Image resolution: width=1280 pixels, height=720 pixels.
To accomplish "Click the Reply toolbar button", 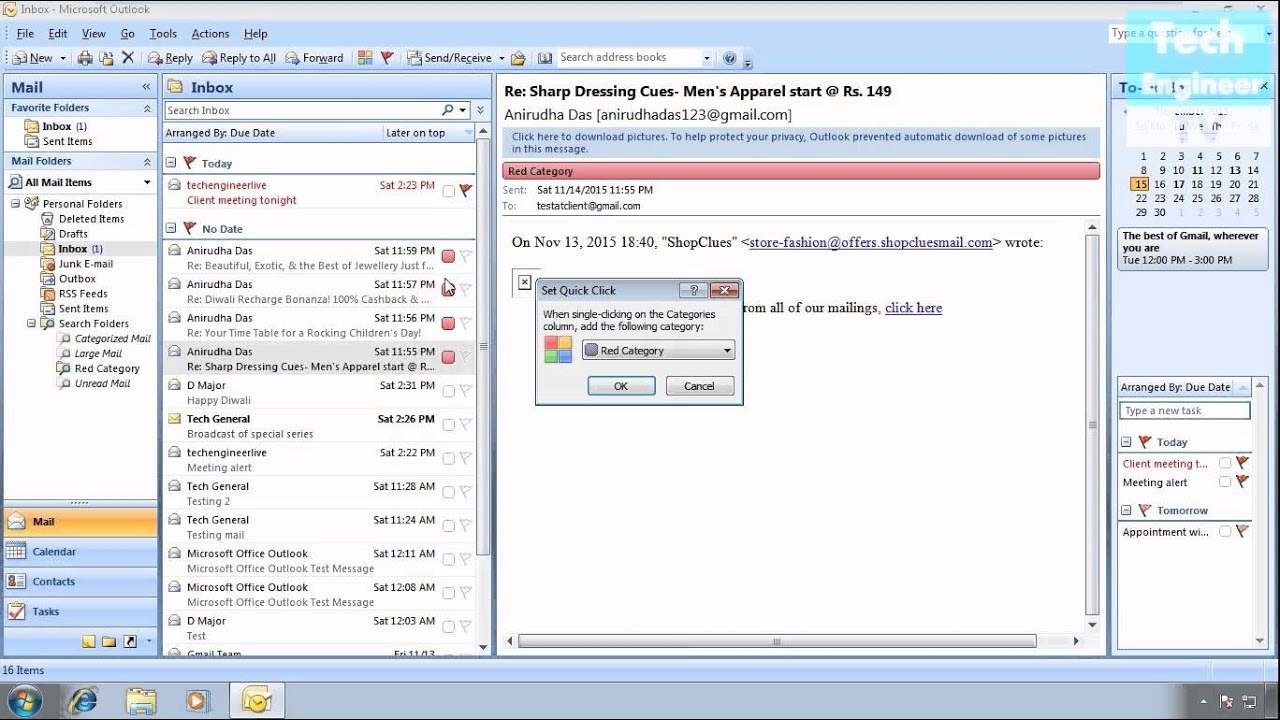I will (171, 58).
